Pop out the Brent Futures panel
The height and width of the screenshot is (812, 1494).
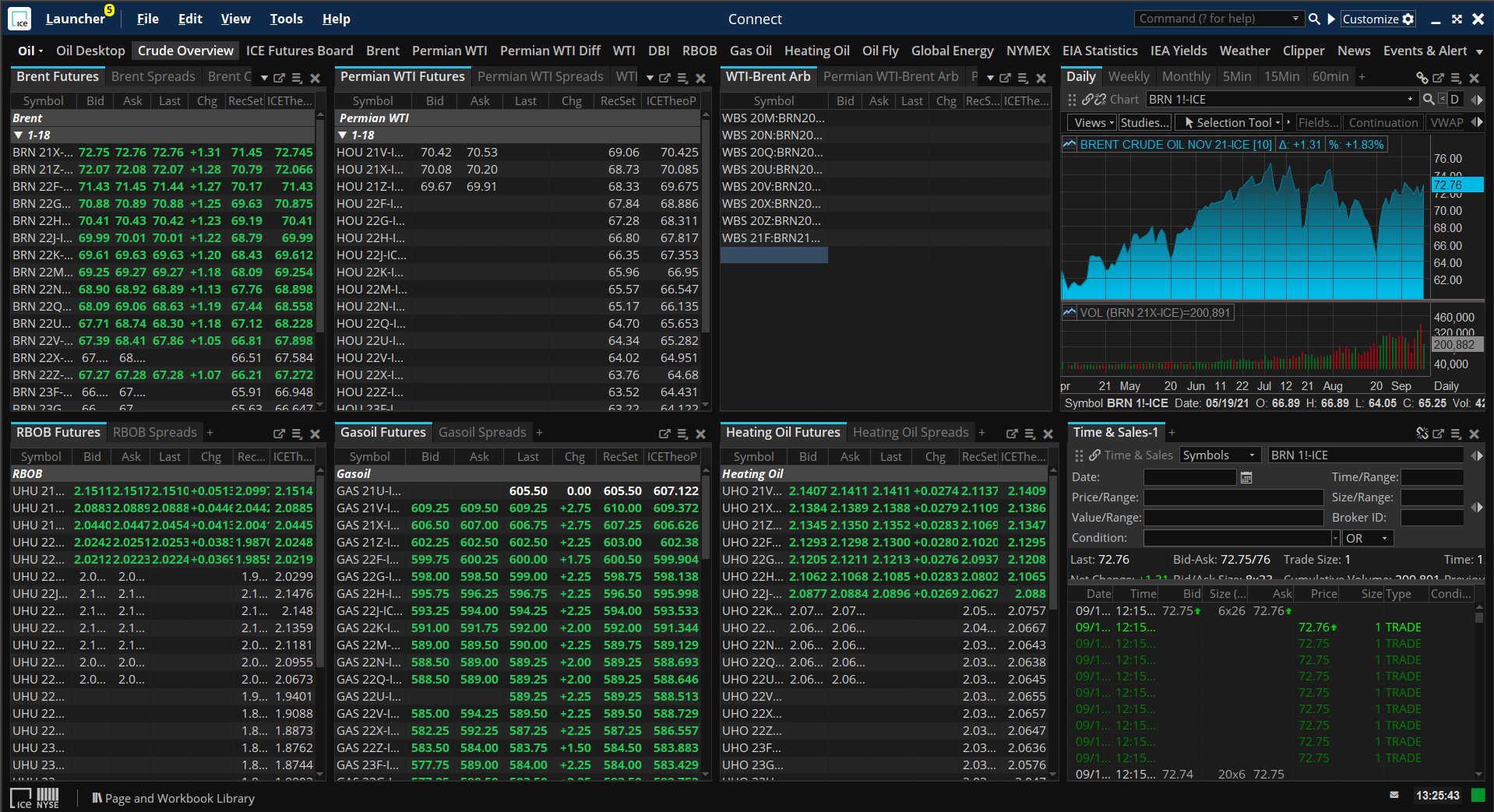point(279,78)
